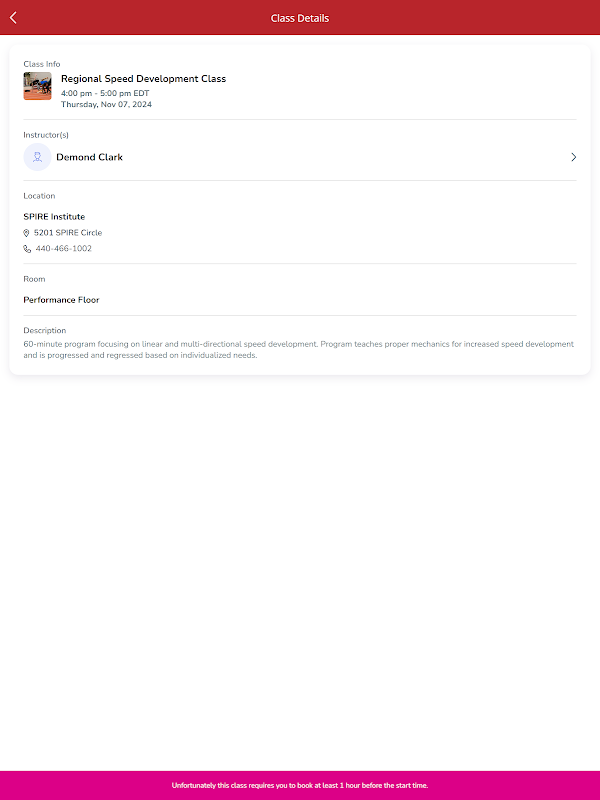Click the class description paragraph
600x800 pixels.
pyautogui.click(x=299, y=349)
